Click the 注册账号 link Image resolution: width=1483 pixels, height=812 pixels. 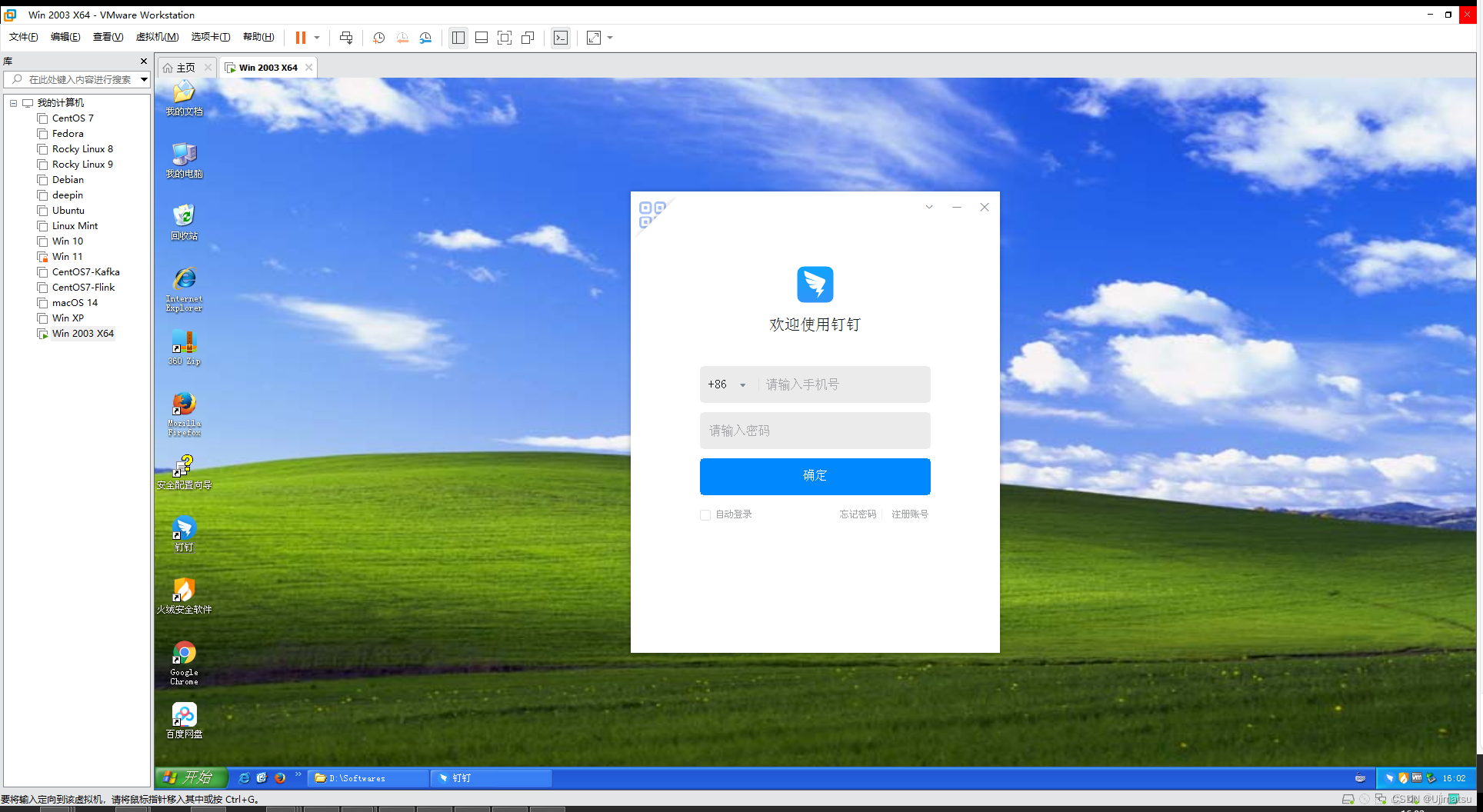910,514
